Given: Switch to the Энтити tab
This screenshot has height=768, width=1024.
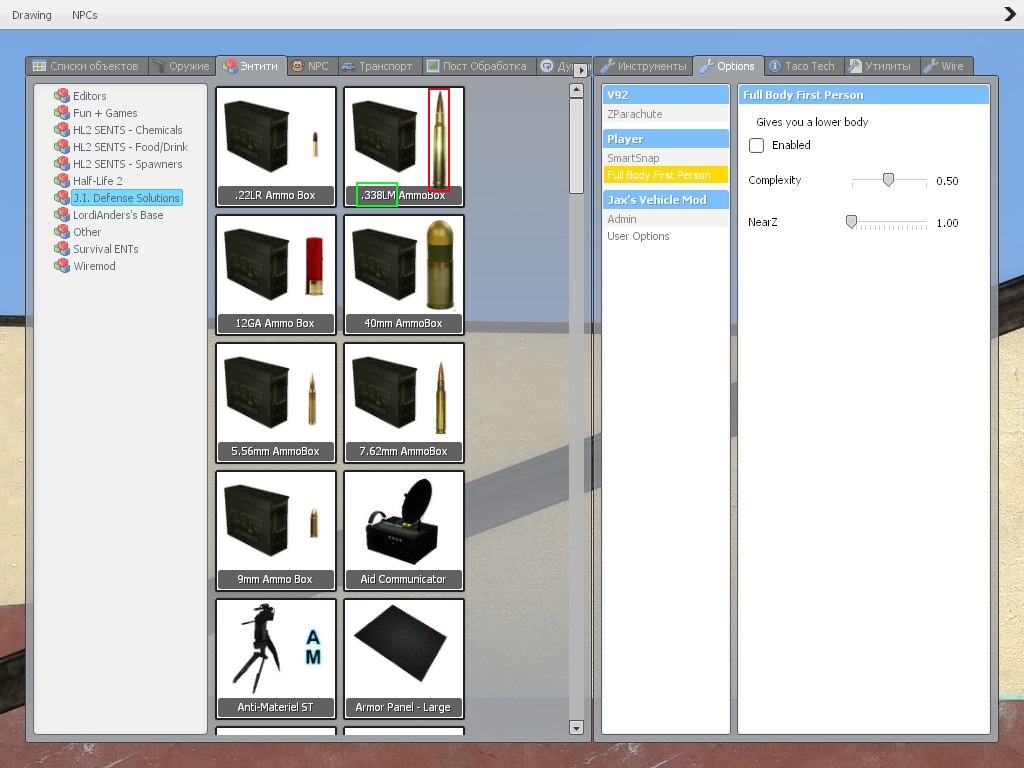Looking at the screenshot, I should [x=251, y=66].
